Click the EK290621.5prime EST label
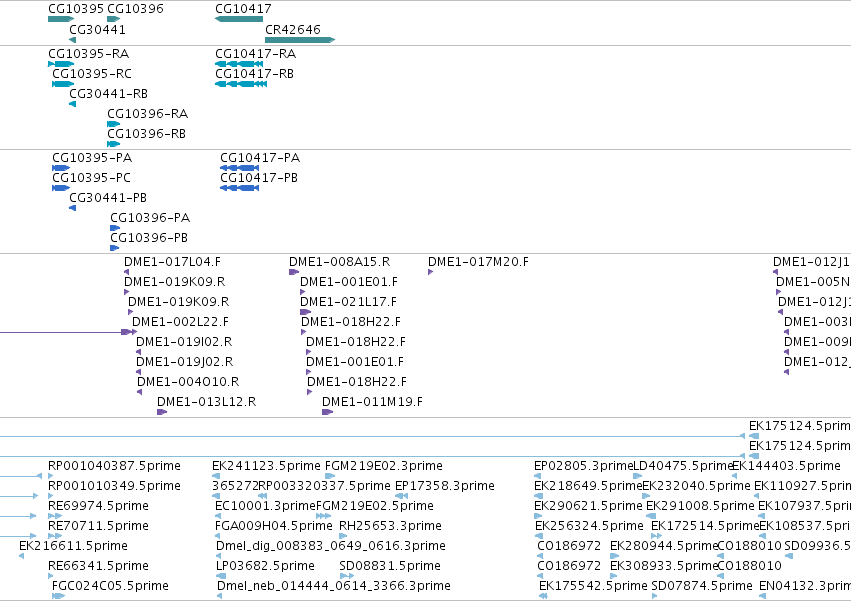851x601 pixels. (588, 507)
